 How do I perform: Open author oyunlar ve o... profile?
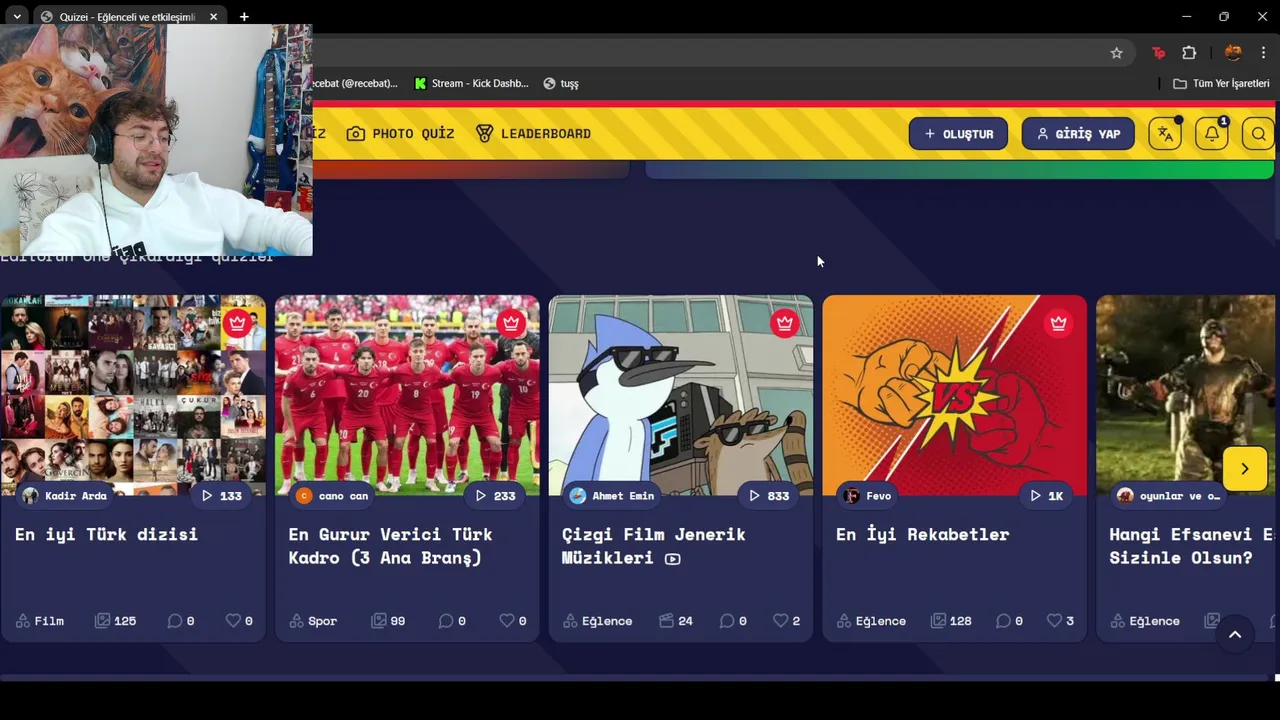click(1170, 496)
